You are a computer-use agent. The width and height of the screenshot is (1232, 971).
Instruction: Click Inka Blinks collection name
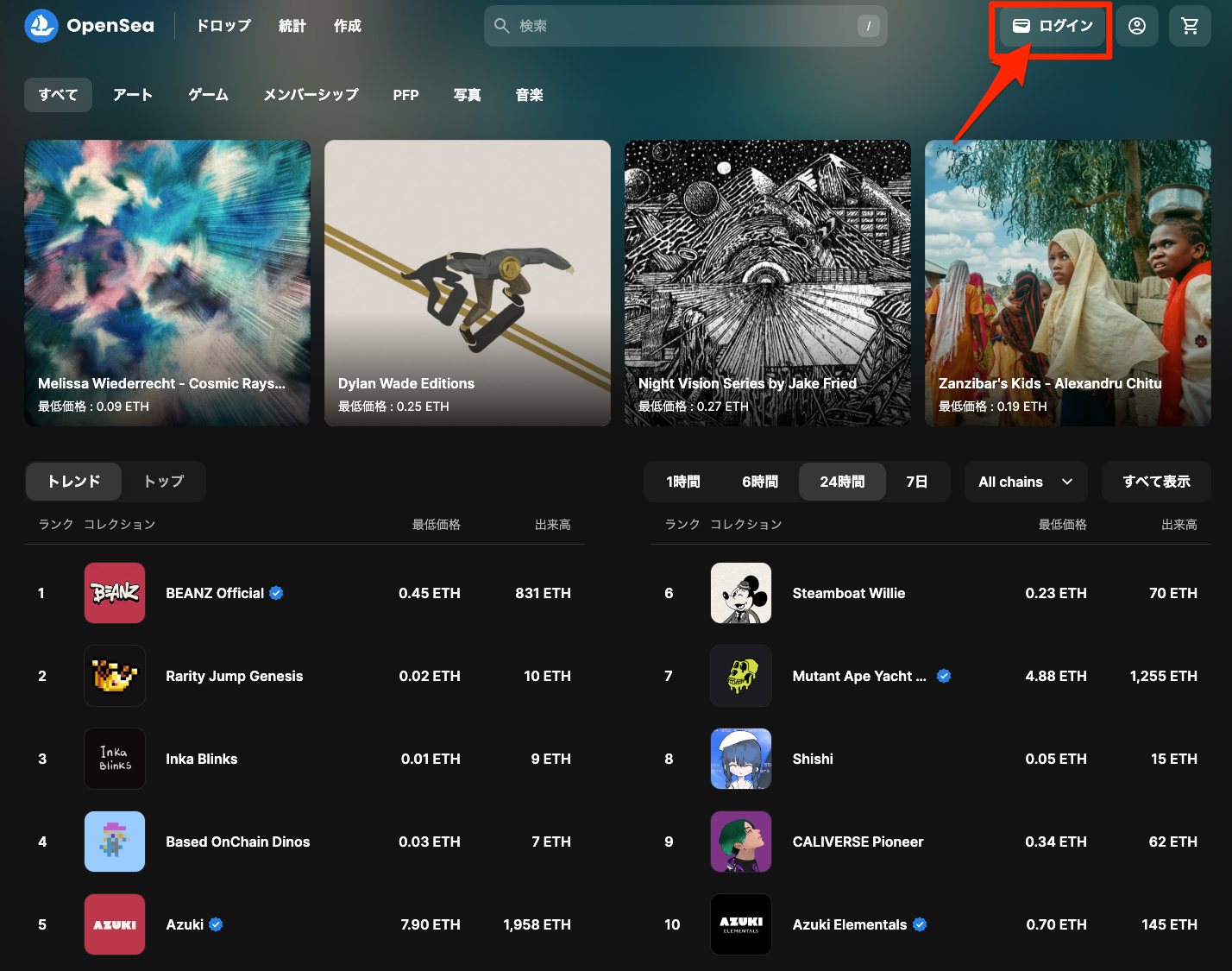click(202, 759)
